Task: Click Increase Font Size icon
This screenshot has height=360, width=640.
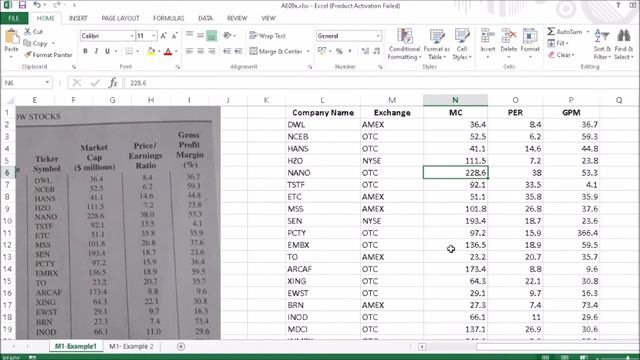Action: 163,36
